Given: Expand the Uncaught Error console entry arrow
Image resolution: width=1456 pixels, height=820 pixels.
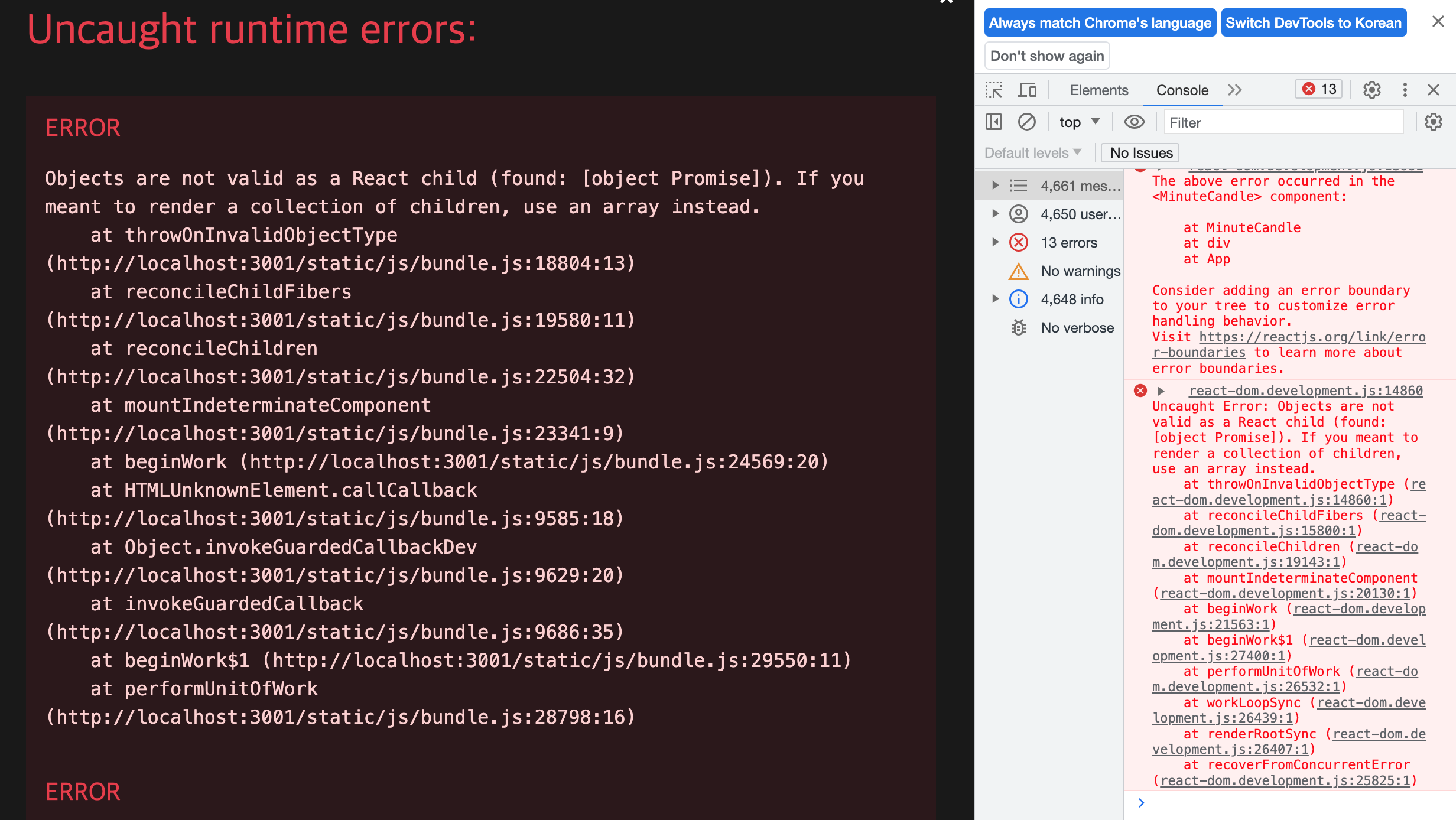Looking at the screenshot, I should [x=1161, y=391].
